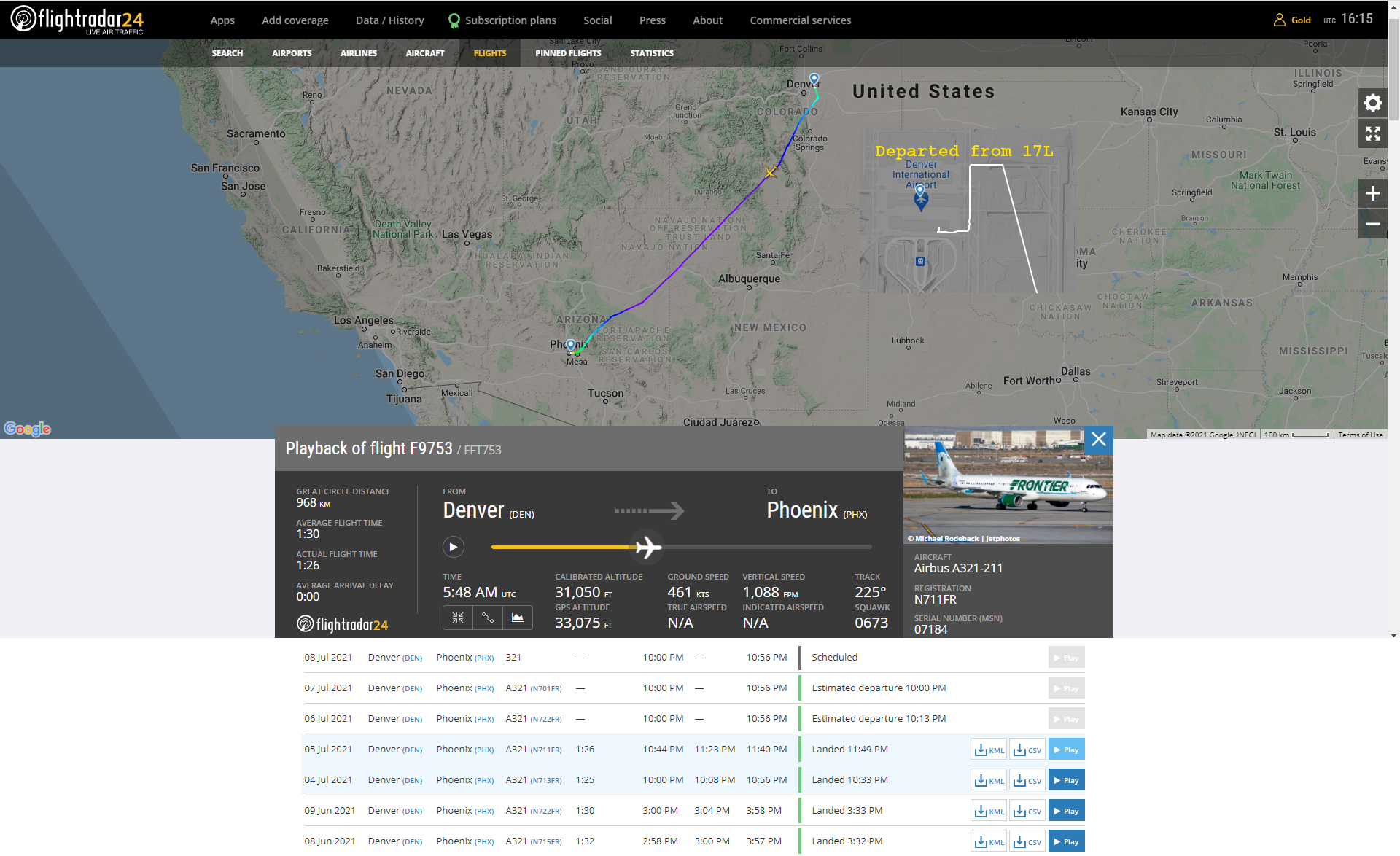Open N713FR registration link
This screenshot has height=856, width=1400.
click(x=546, y=781)
